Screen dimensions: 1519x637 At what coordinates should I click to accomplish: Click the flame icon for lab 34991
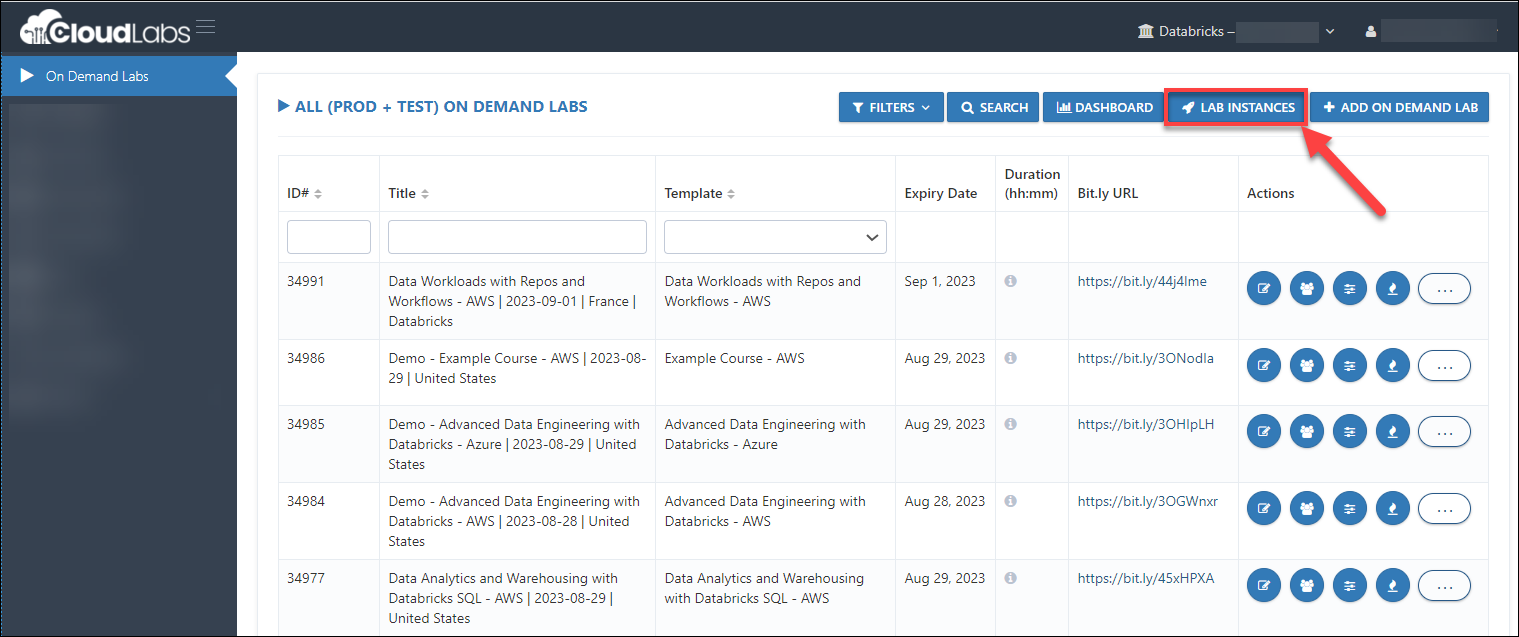(1393, 289)
